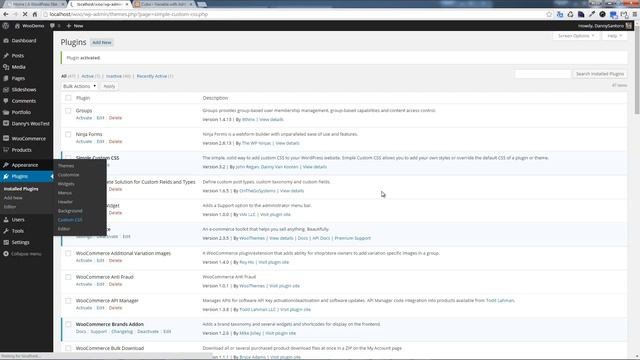This screenshot has height=360, width=640.
Task: Click in the plugin search field
Action: 542,74
